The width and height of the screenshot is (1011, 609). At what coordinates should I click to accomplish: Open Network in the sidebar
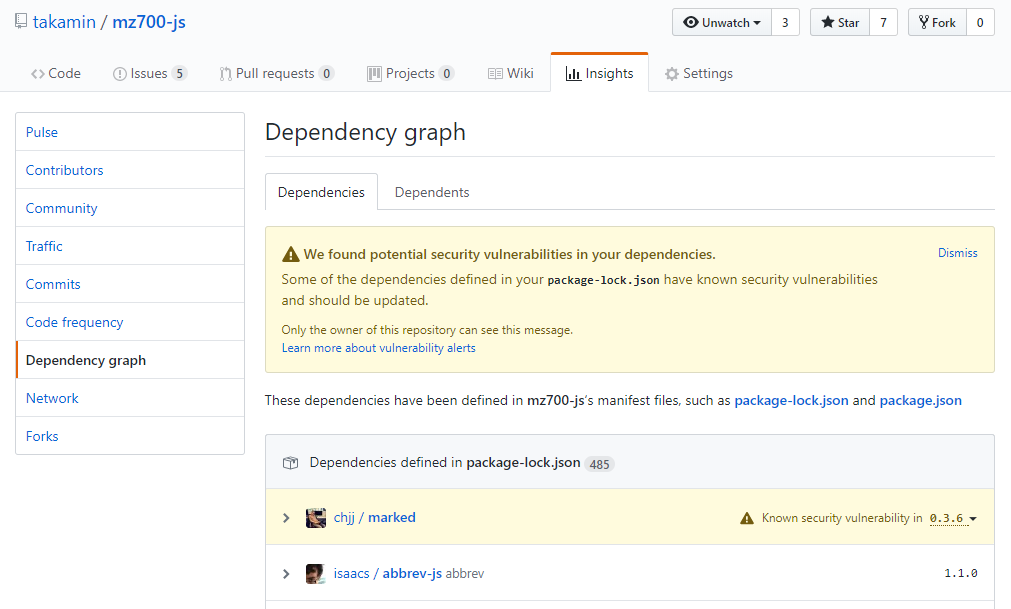[130, 398]
